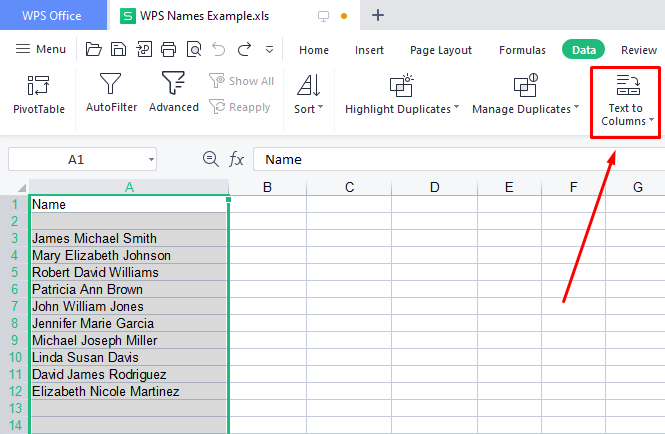The height and width of the screenshot is (434, 665).
Task: Click the Print Preview icon
Action: [194, 49]
